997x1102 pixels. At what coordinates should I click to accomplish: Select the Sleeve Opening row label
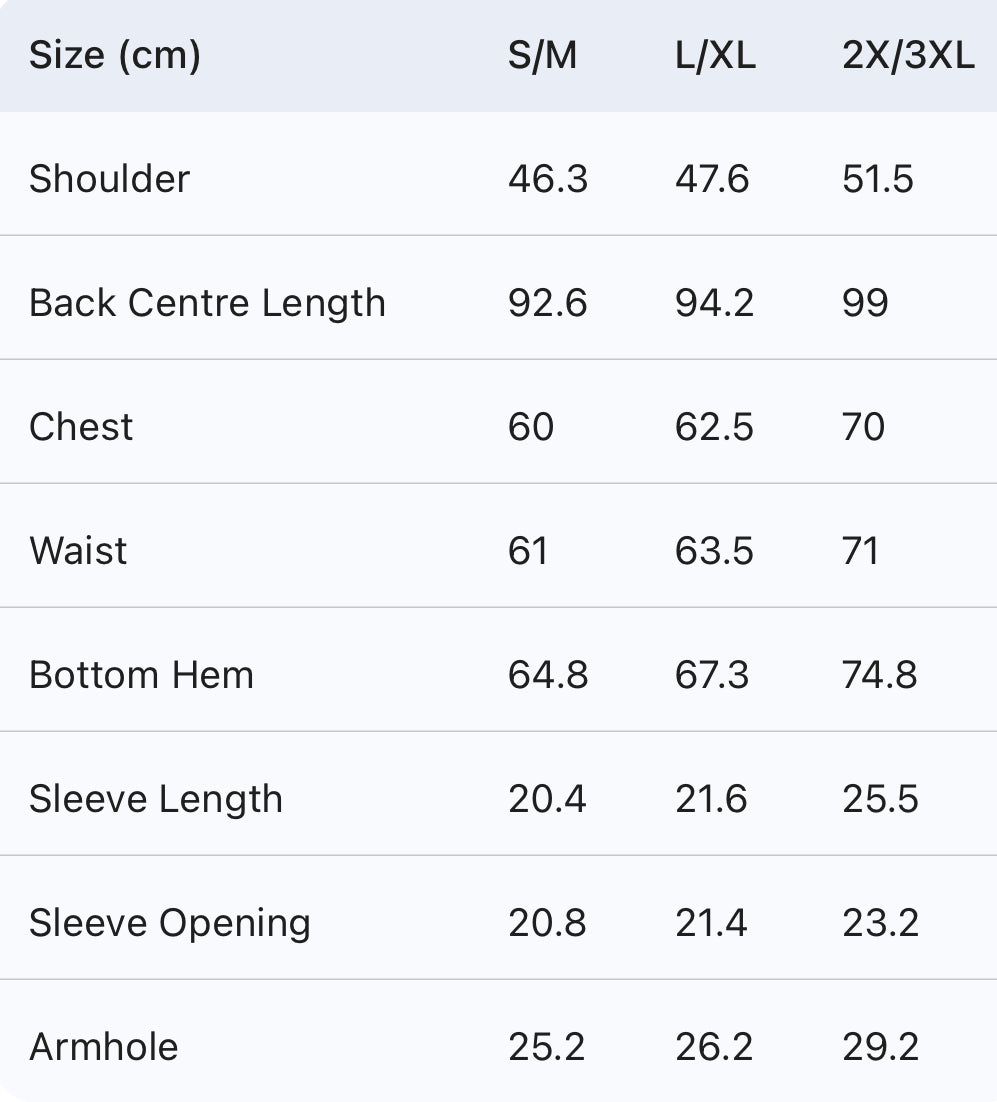pyautogui.click(x=170, y=923)
